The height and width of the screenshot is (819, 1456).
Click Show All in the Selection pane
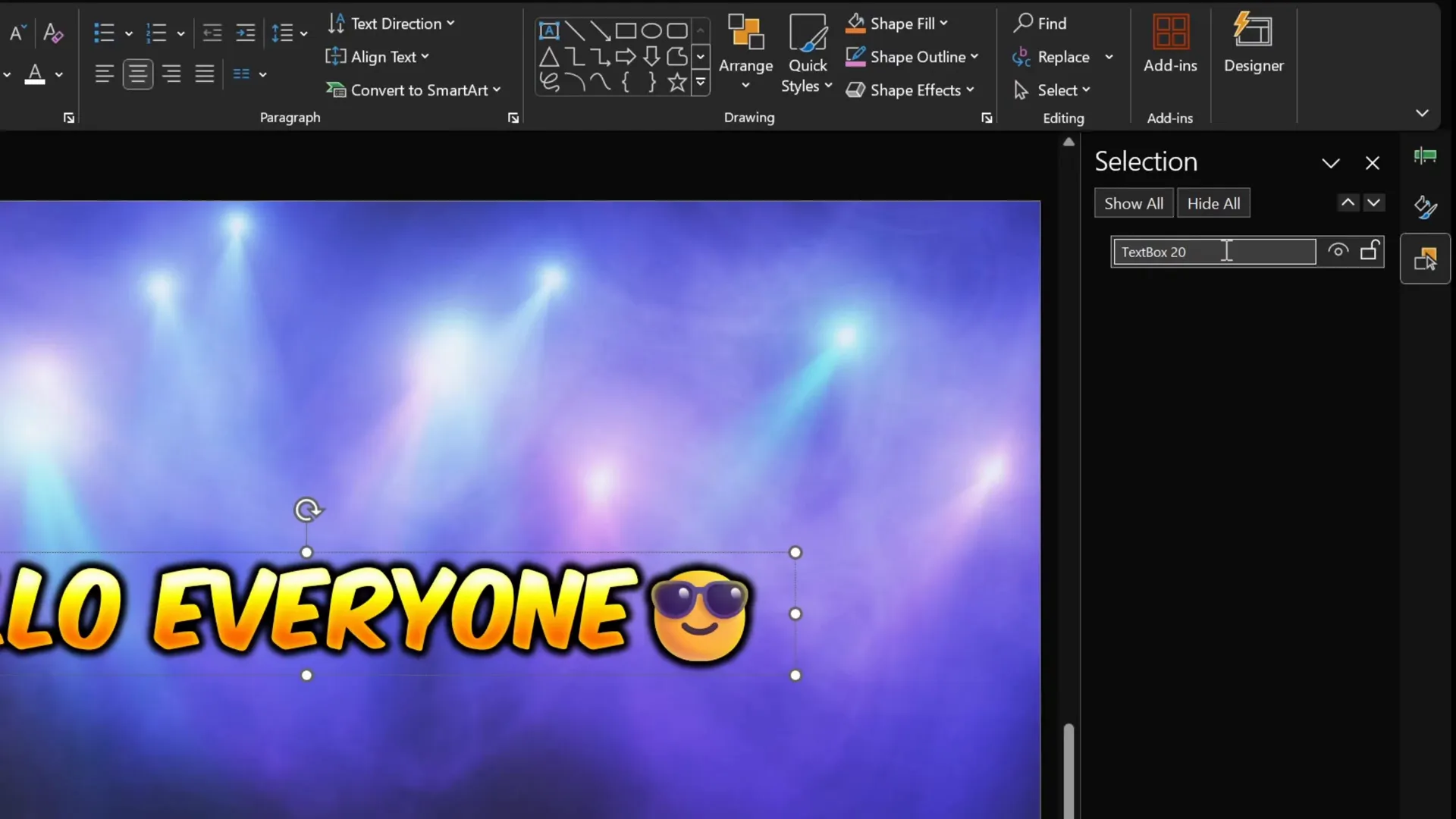(1134, 203)
